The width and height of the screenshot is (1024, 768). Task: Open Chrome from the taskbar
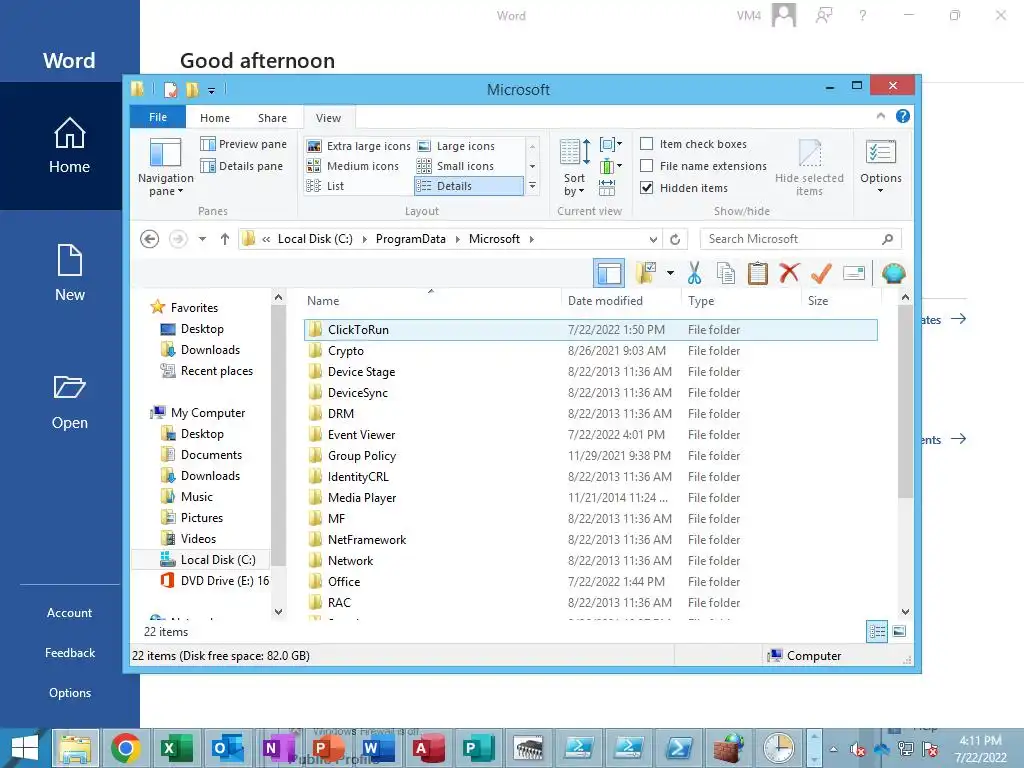click(125, 748)
